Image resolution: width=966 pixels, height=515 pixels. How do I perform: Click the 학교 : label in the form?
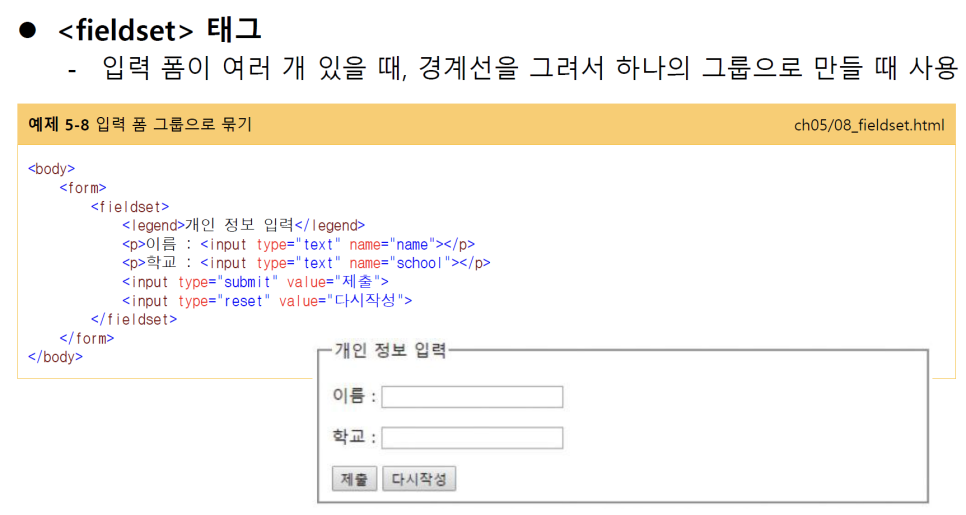pyautogui.click(x=354, y=437)
